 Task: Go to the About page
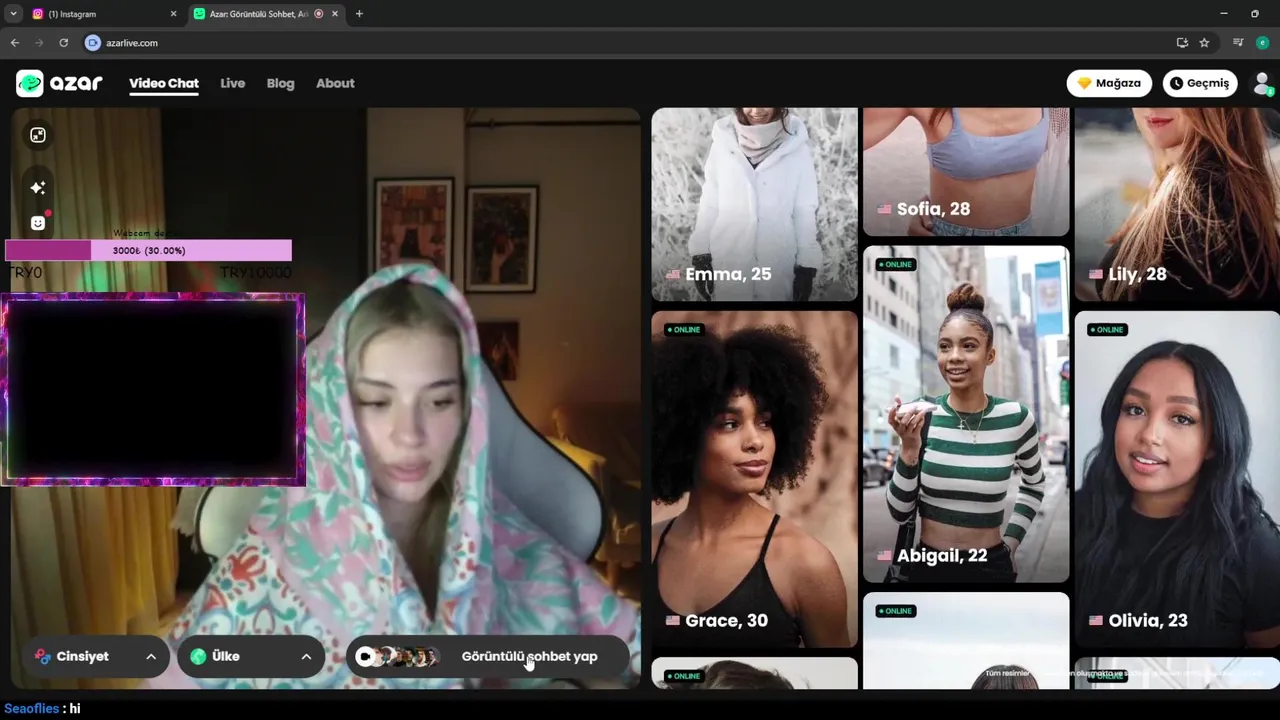(x=335, y=83)
